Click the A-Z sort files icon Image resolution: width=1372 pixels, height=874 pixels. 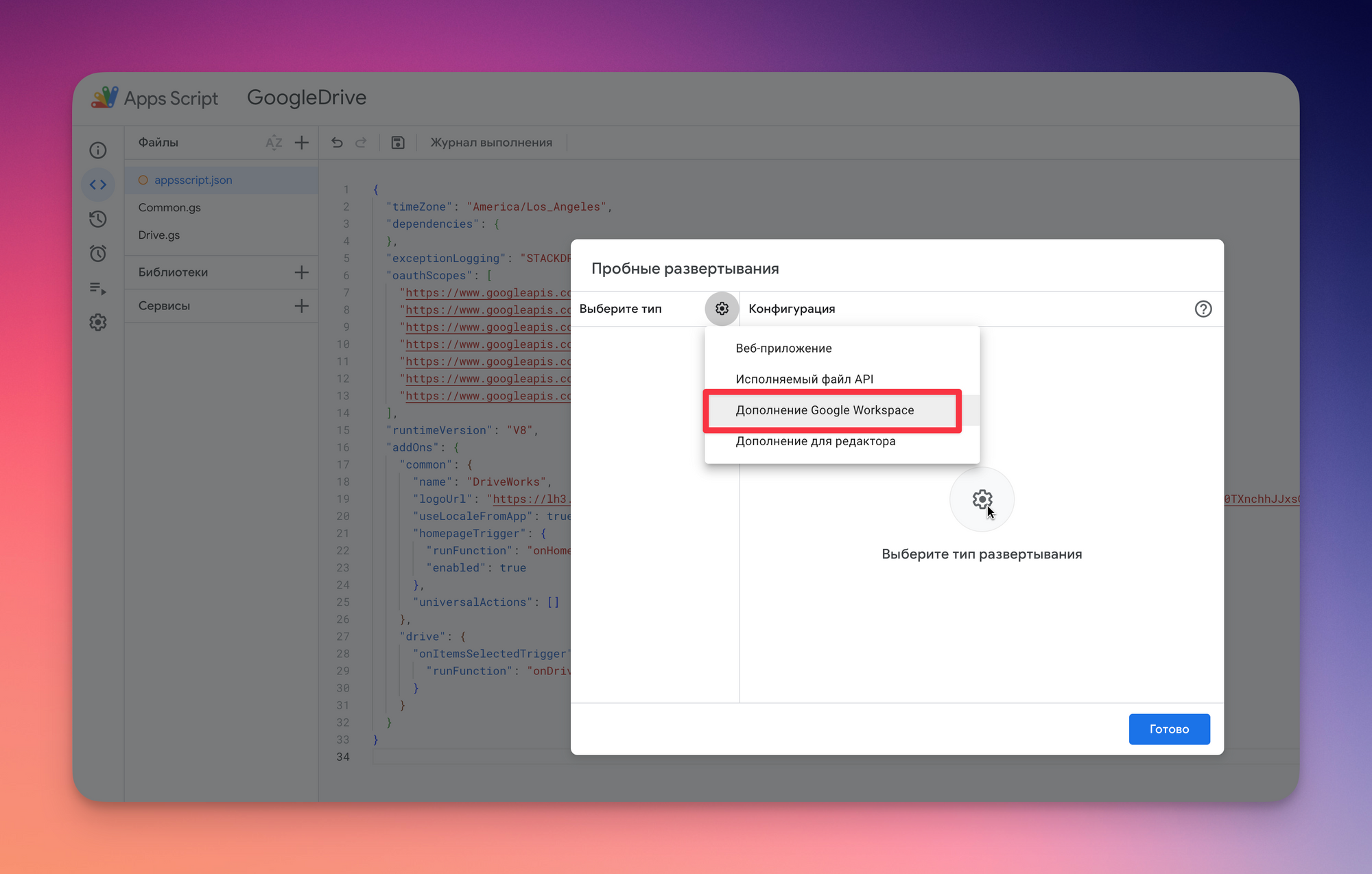tap(274, 143)
